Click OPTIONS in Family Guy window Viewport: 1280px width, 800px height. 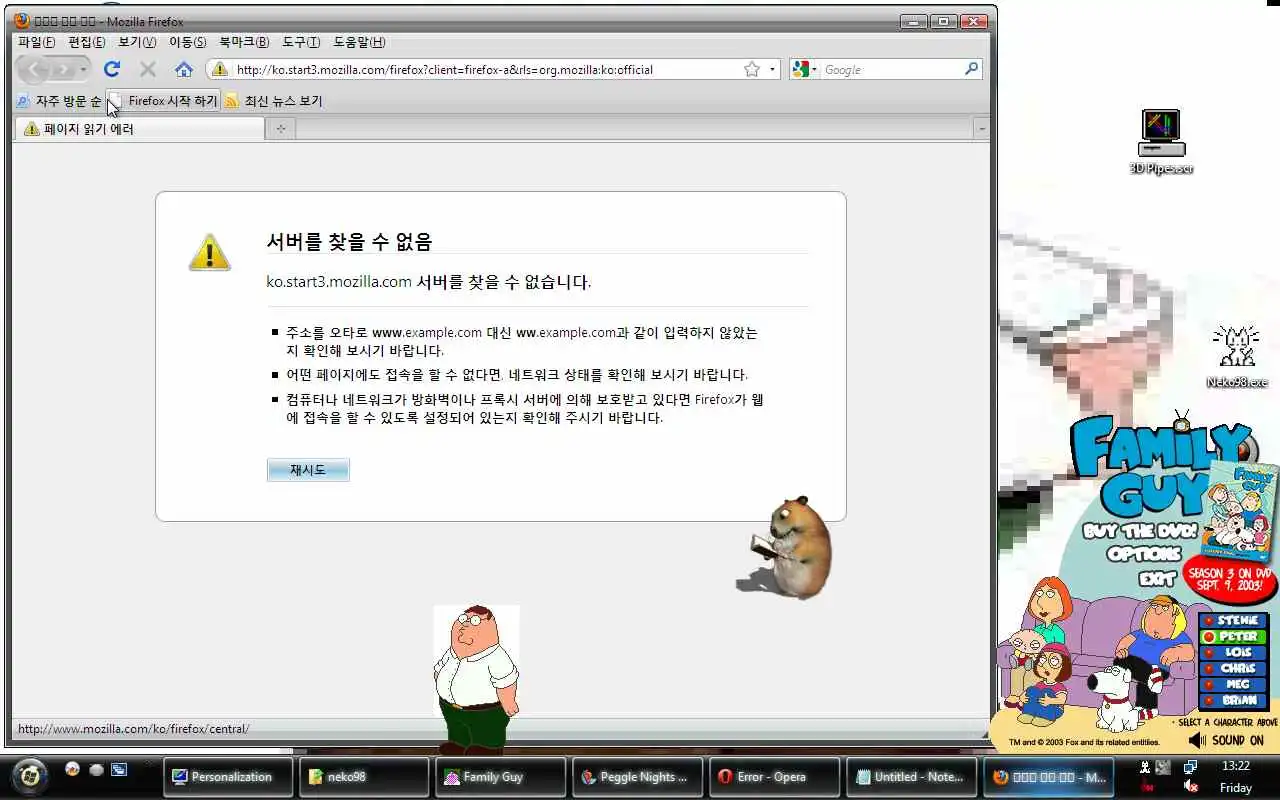(x=1144, y=553)
